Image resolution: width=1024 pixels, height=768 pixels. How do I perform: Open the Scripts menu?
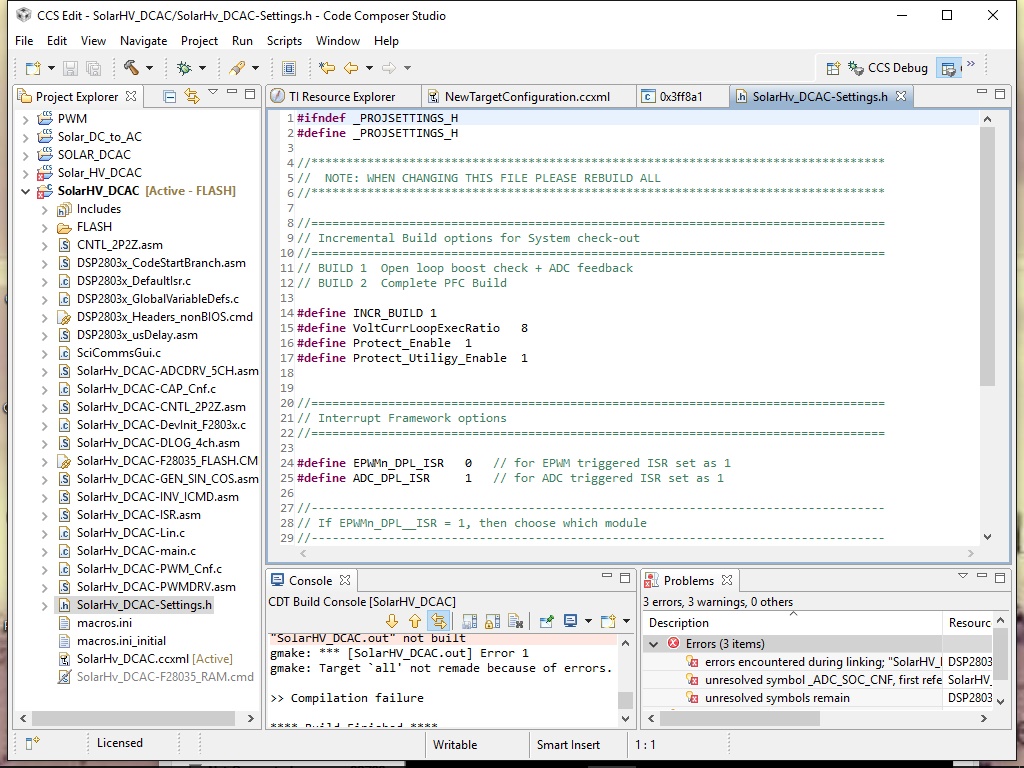[x=284, y=41]
